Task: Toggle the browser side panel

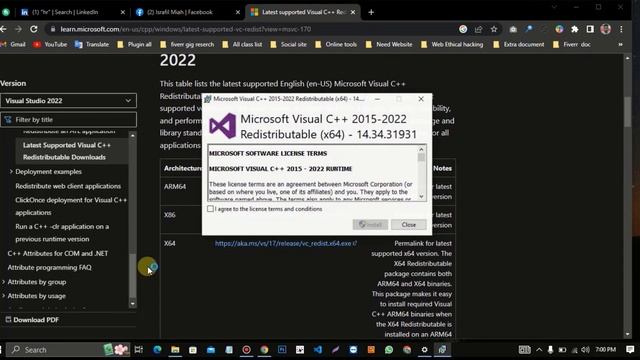Action: pyautogui.click(x=590, y=29)
